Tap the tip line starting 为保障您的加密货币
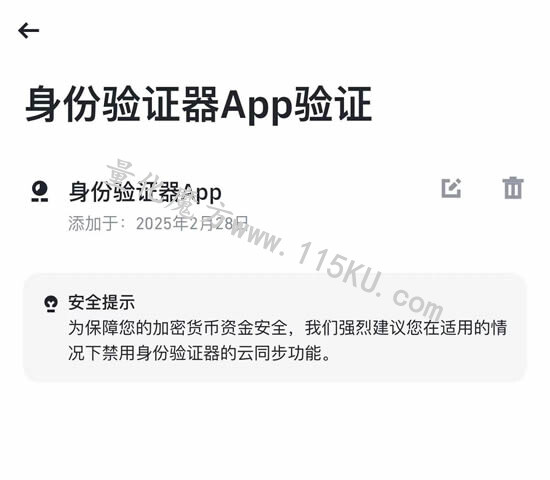The image size is (550, 480). click(288, 328)
